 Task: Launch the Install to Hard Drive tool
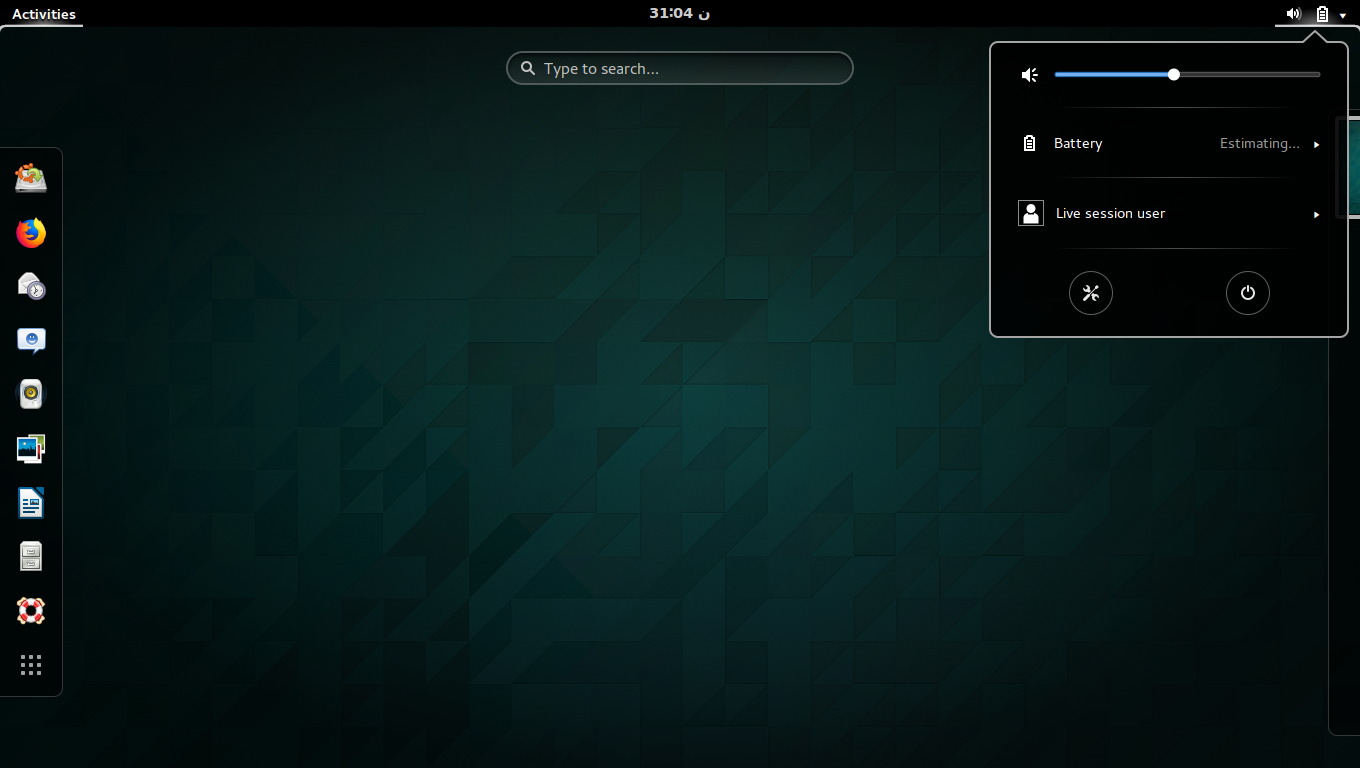[x=30, y=177]
